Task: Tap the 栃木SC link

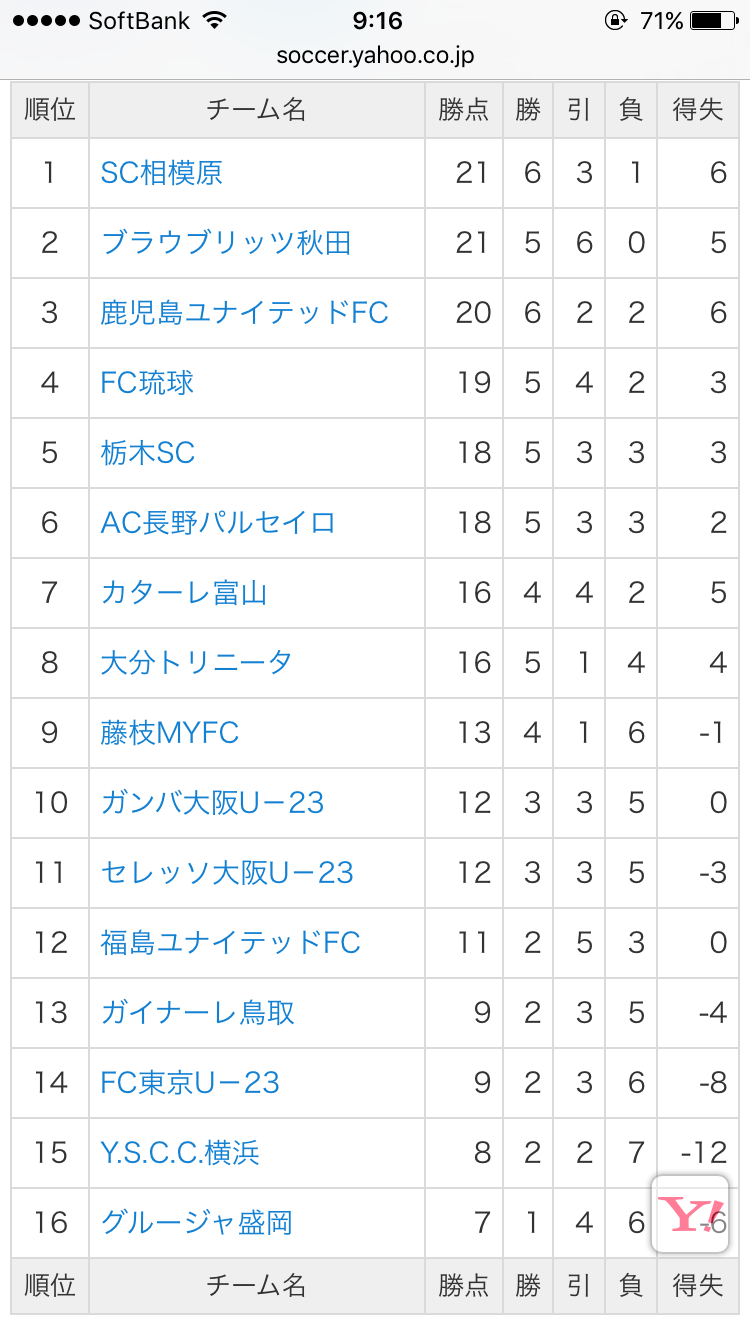Action: (147, 453)
